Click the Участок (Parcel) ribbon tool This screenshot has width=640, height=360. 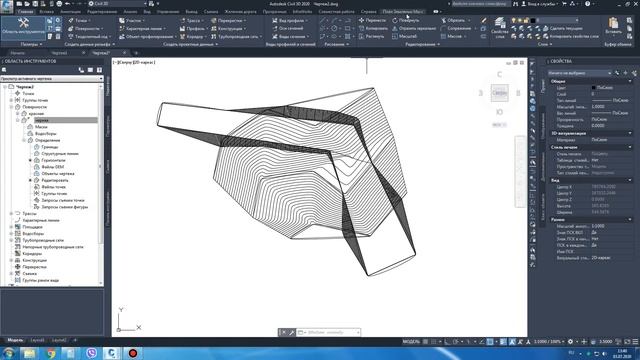point(131,20)
